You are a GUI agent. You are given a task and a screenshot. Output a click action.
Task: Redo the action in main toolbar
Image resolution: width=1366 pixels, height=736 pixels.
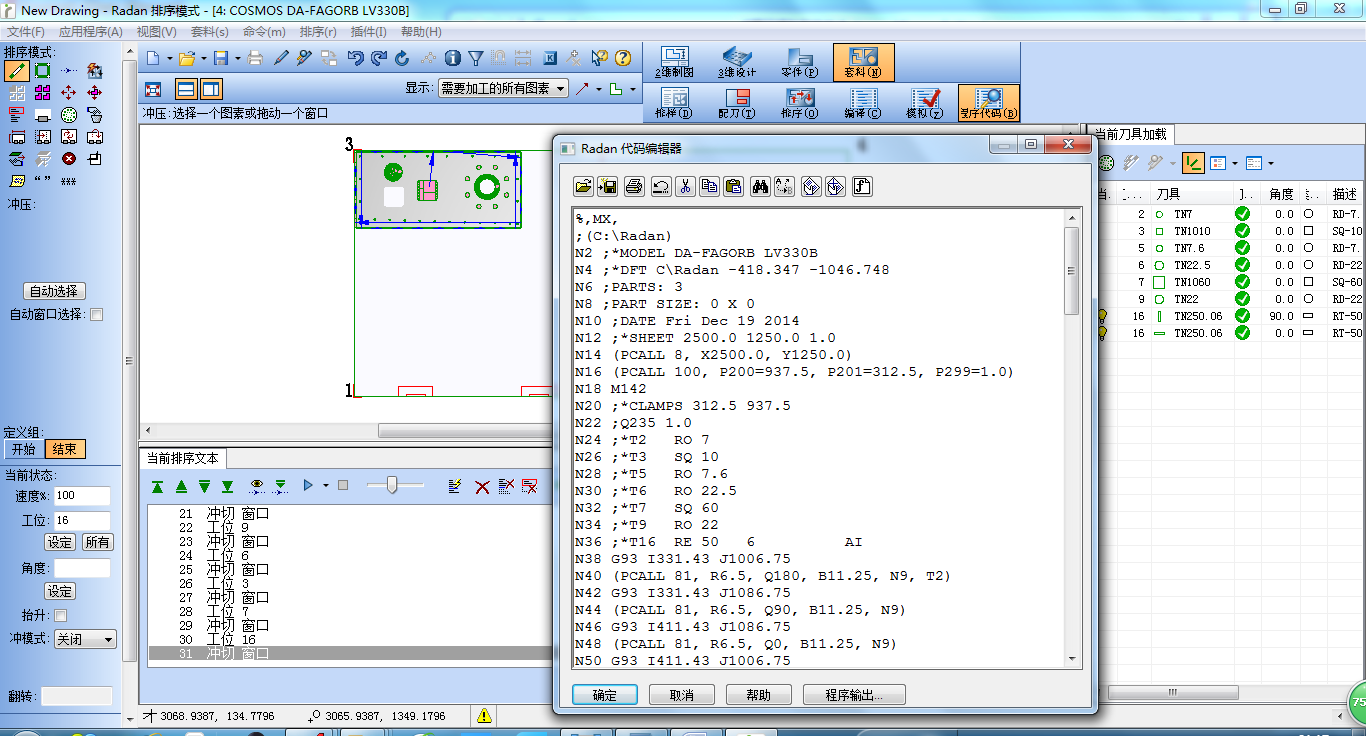pos(378,58)
